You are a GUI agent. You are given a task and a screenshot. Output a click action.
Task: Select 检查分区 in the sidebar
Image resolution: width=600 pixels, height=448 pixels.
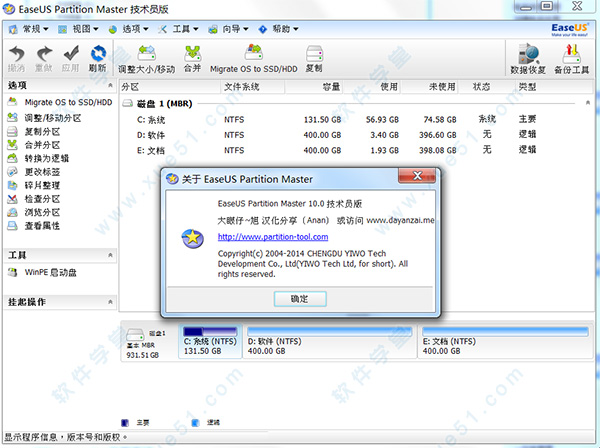41,199
